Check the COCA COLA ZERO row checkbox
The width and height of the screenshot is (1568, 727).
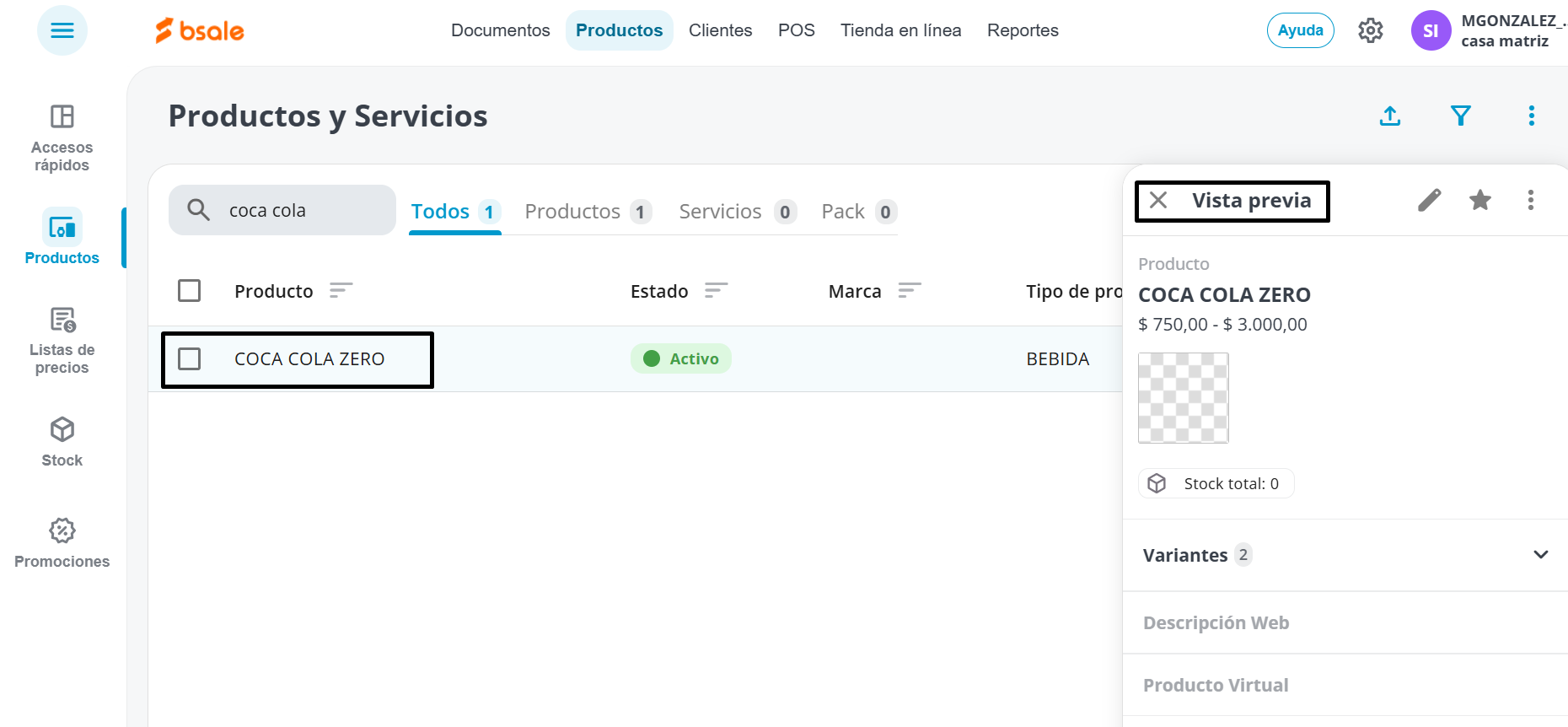[x=190, y=359]
